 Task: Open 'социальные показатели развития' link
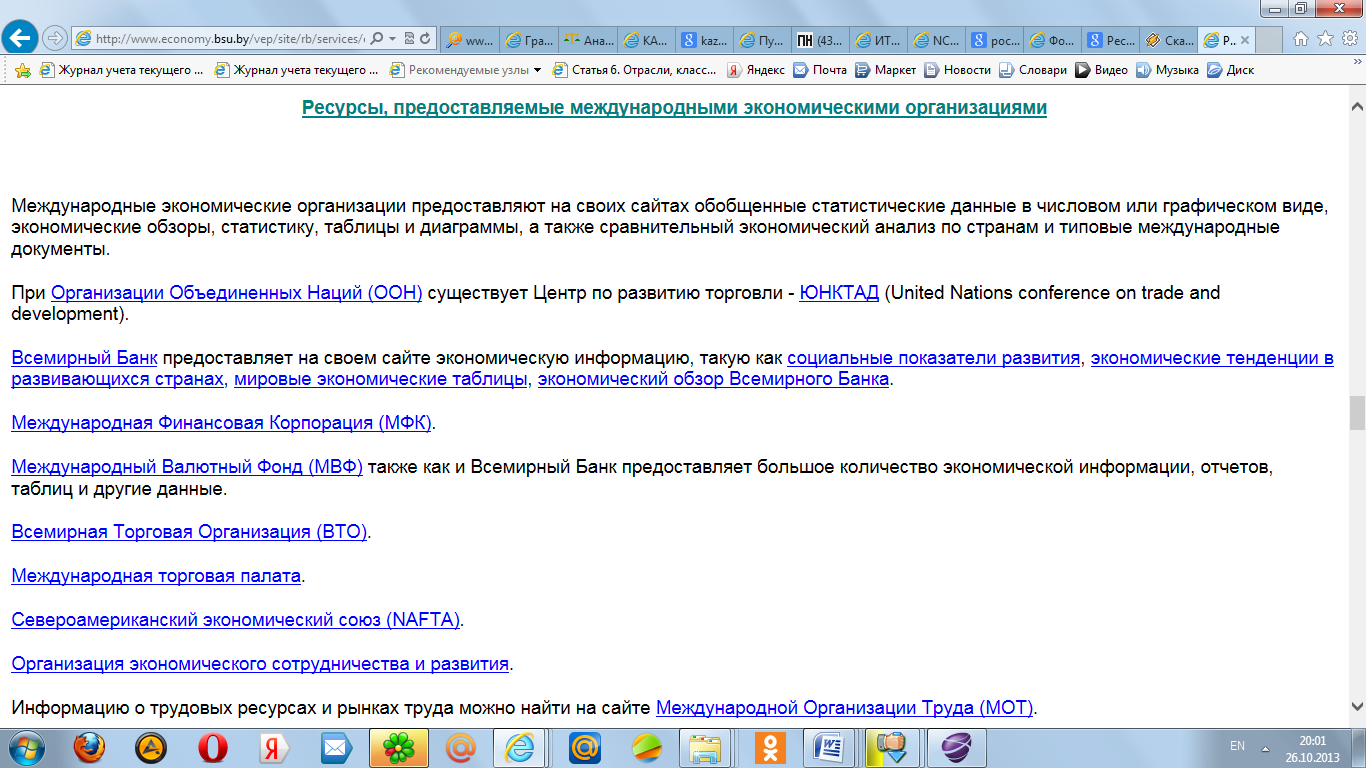[x=934, y=358]
